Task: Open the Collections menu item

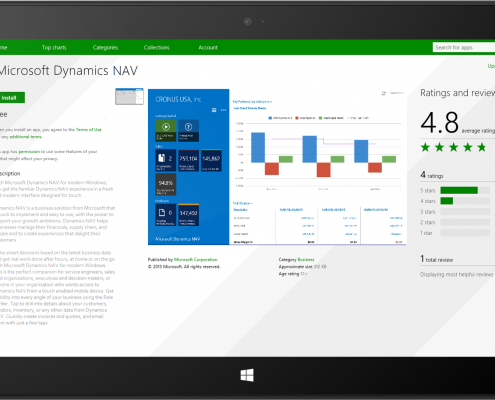Action: [157, 47]
